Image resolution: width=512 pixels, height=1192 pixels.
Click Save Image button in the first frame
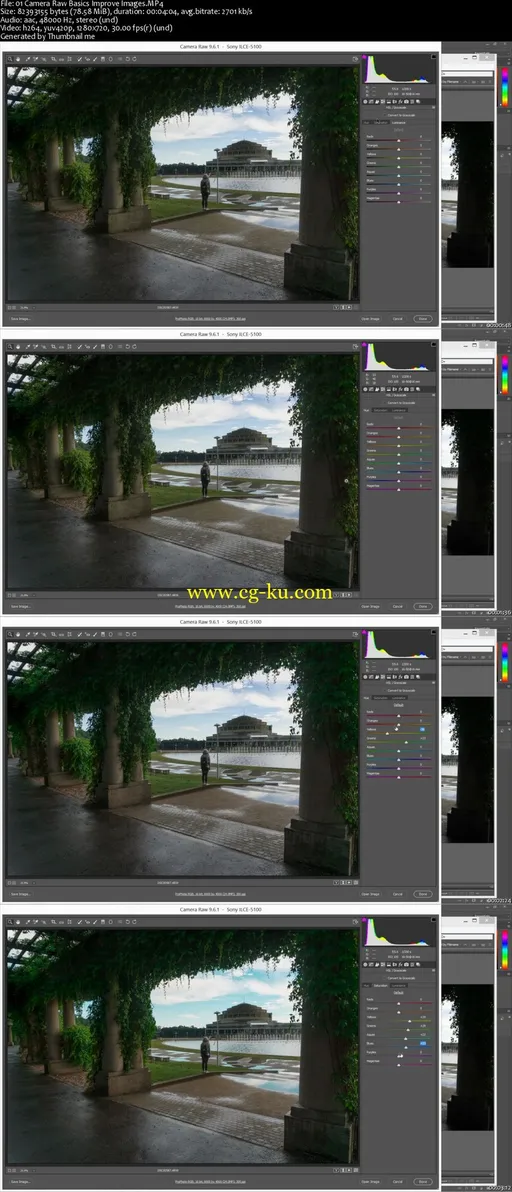[21, 319]
